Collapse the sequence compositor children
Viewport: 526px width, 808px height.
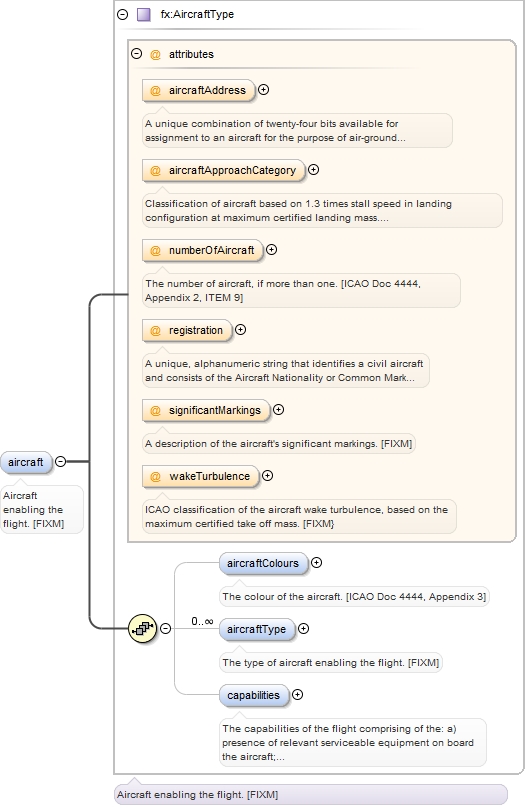pos(165,629)
